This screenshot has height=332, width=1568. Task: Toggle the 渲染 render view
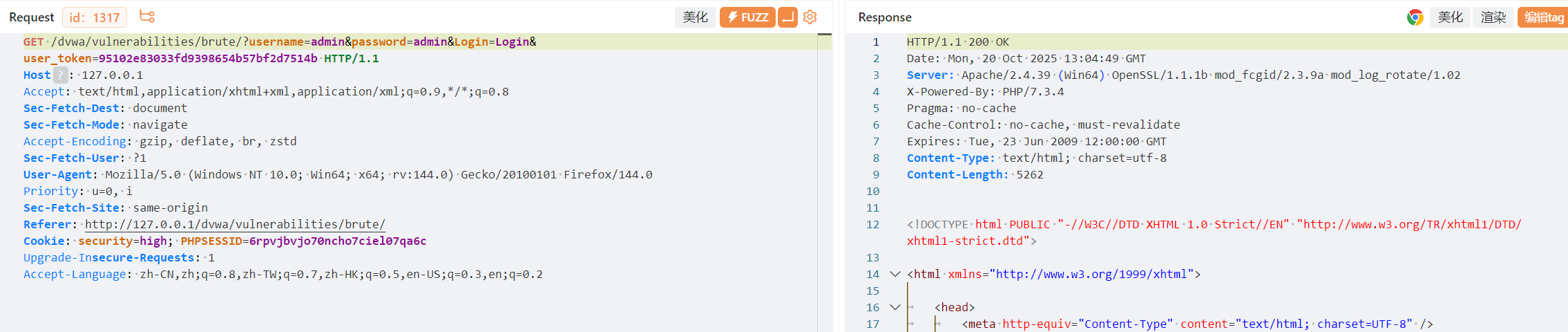(1493, 17)
